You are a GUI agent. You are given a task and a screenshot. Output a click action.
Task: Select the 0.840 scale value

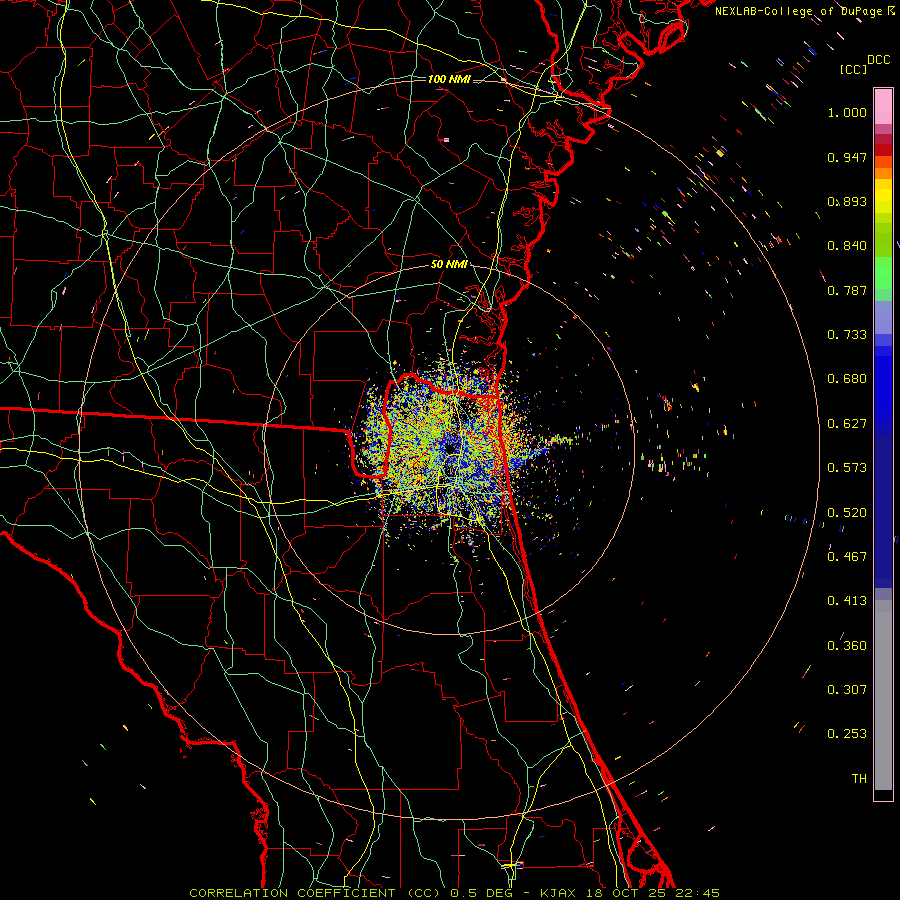click(847, 246)
